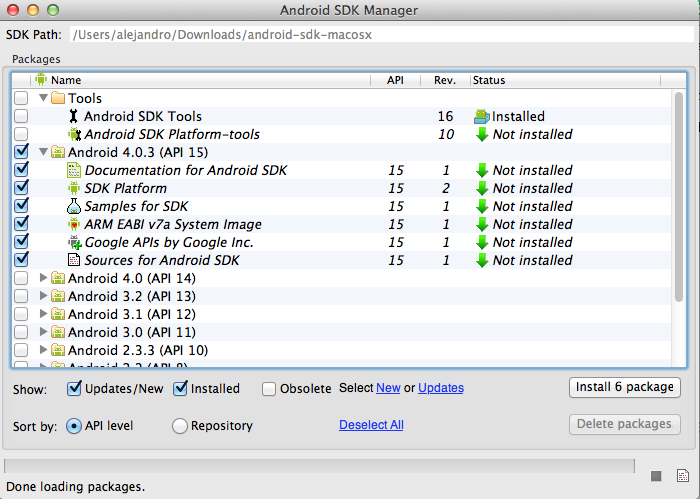Select the API level sort radio button
Viewport: 700px width, 499px height.
coord(74,426)
